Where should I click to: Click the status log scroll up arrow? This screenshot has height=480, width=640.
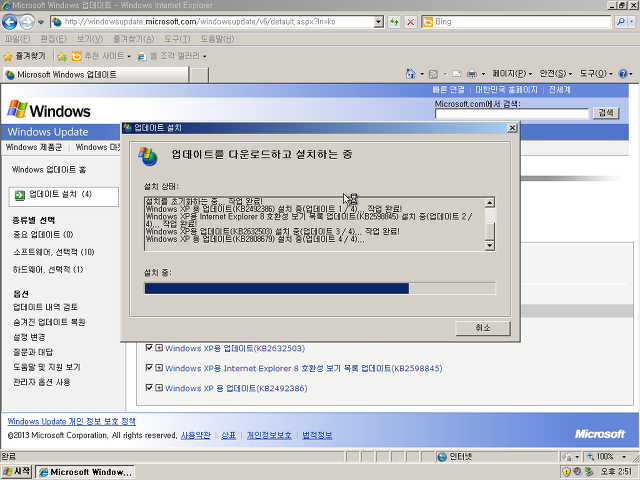point(490,202)
